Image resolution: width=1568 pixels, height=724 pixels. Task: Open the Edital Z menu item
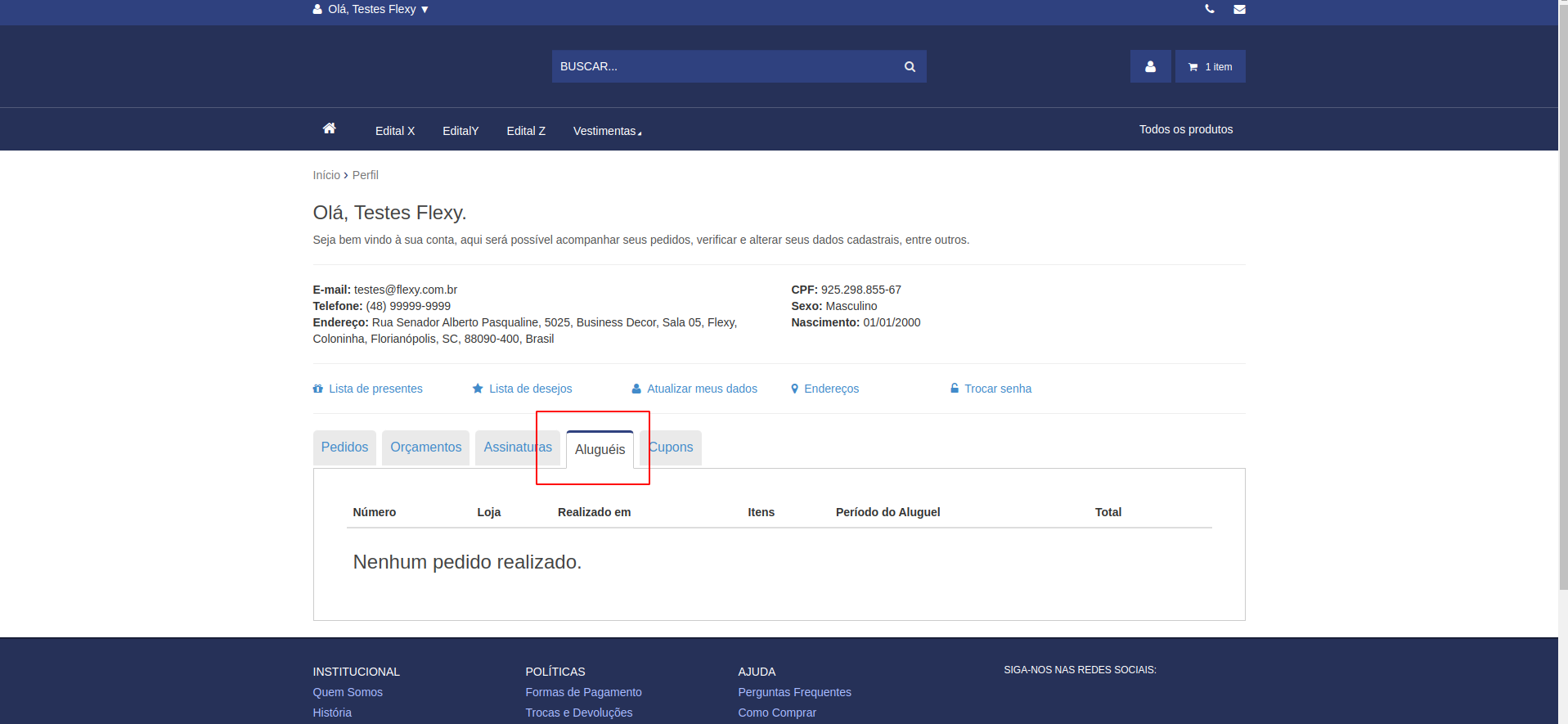(x=526, y=131)
